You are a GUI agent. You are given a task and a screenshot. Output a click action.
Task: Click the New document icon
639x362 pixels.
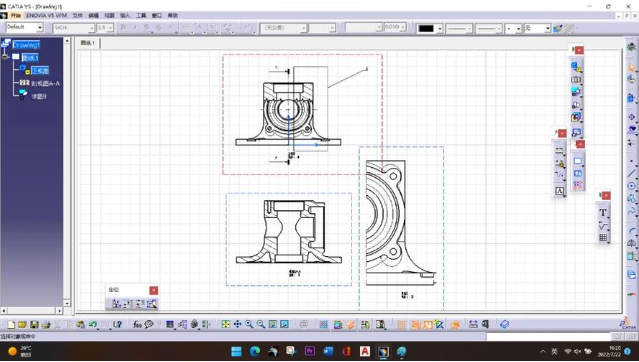coord(11,324)
